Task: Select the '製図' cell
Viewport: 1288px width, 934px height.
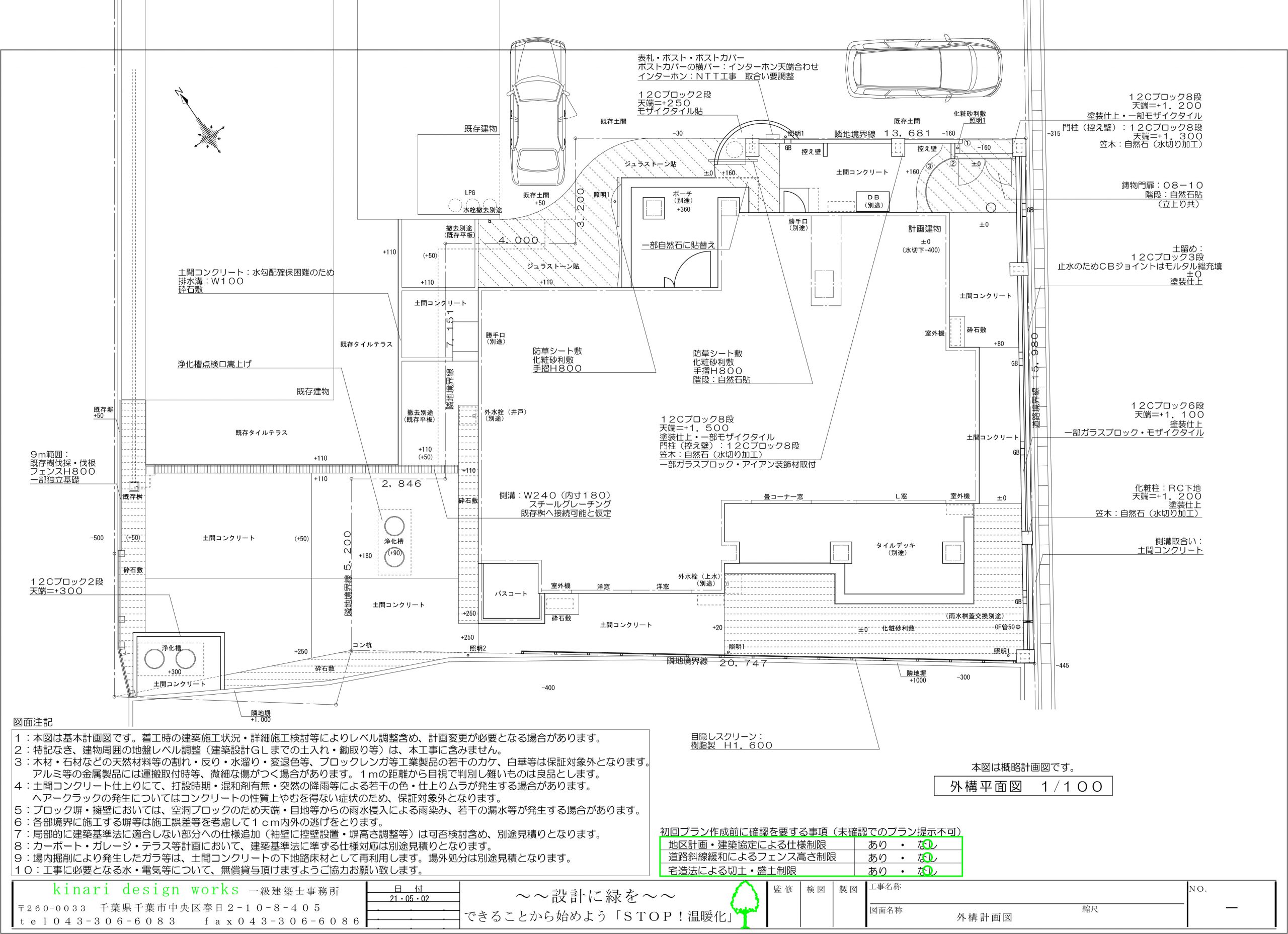Action: (848, 889)
